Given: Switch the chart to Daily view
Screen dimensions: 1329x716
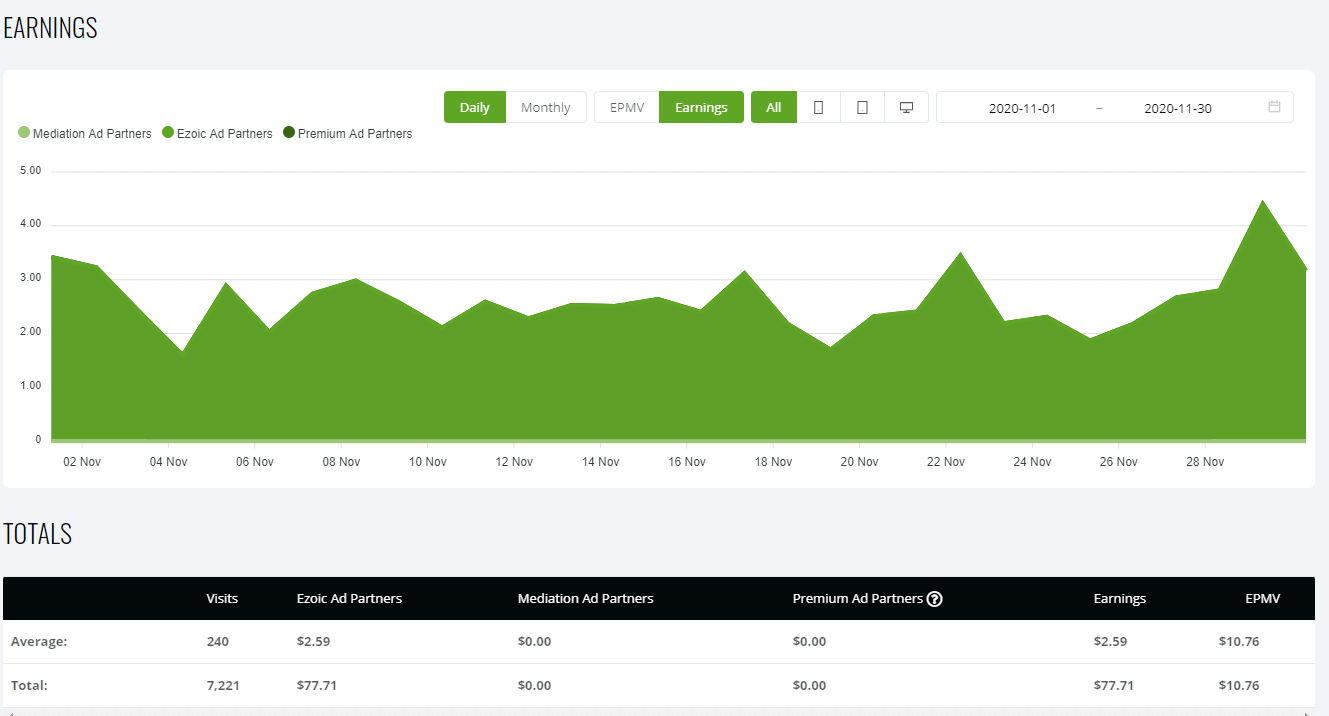Looking at the screenshot, I should [x=475, y=107].
